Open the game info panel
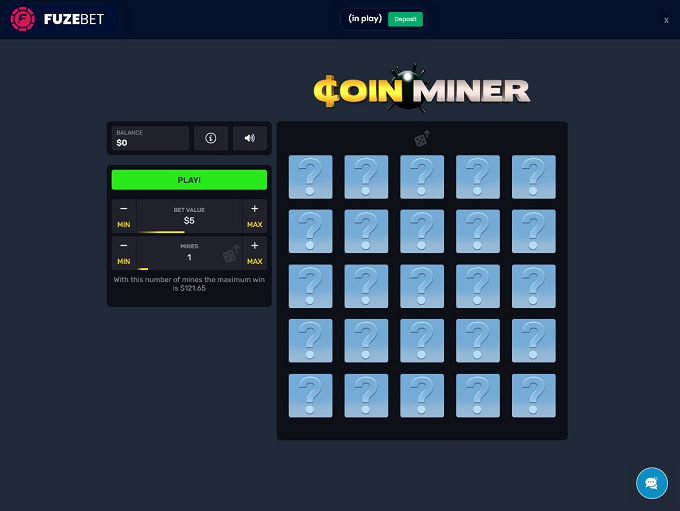Image resolution: width=680 pixels, height=511 pixels. [x=210, y=139]
